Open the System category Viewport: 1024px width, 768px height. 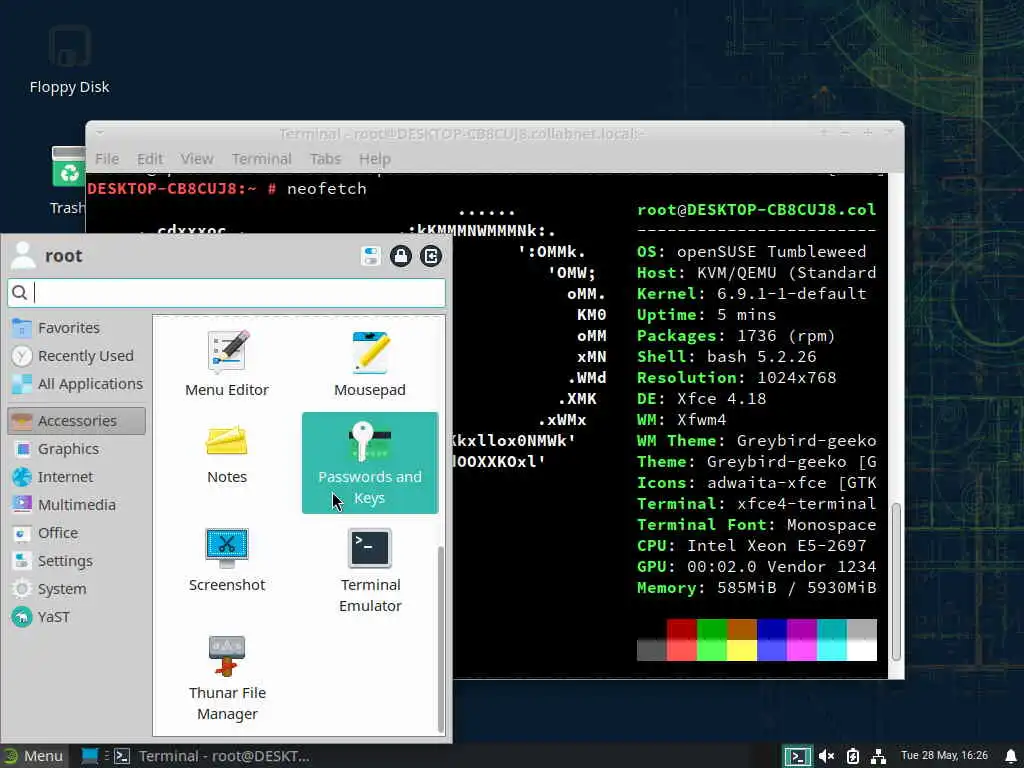(76, 589)
